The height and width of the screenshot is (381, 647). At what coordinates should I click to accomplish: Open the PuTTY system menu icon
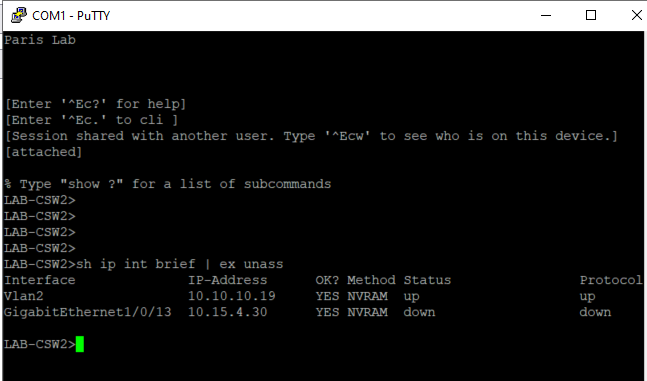[x=19, y=16]
